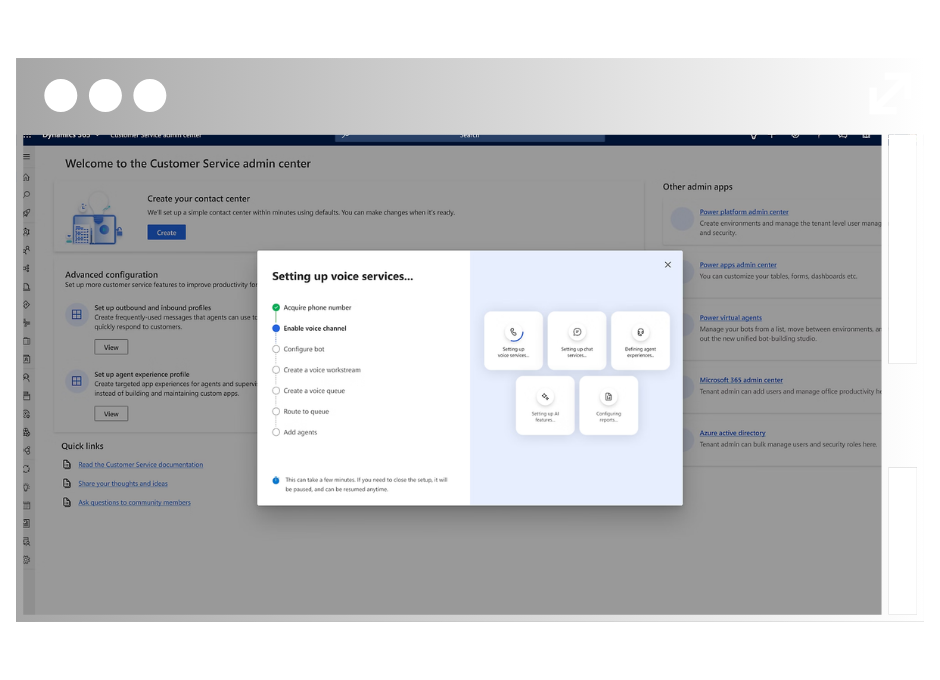Click the Route to queue step
This screenshot has height=680, width=940.
(x=301, y=411)
